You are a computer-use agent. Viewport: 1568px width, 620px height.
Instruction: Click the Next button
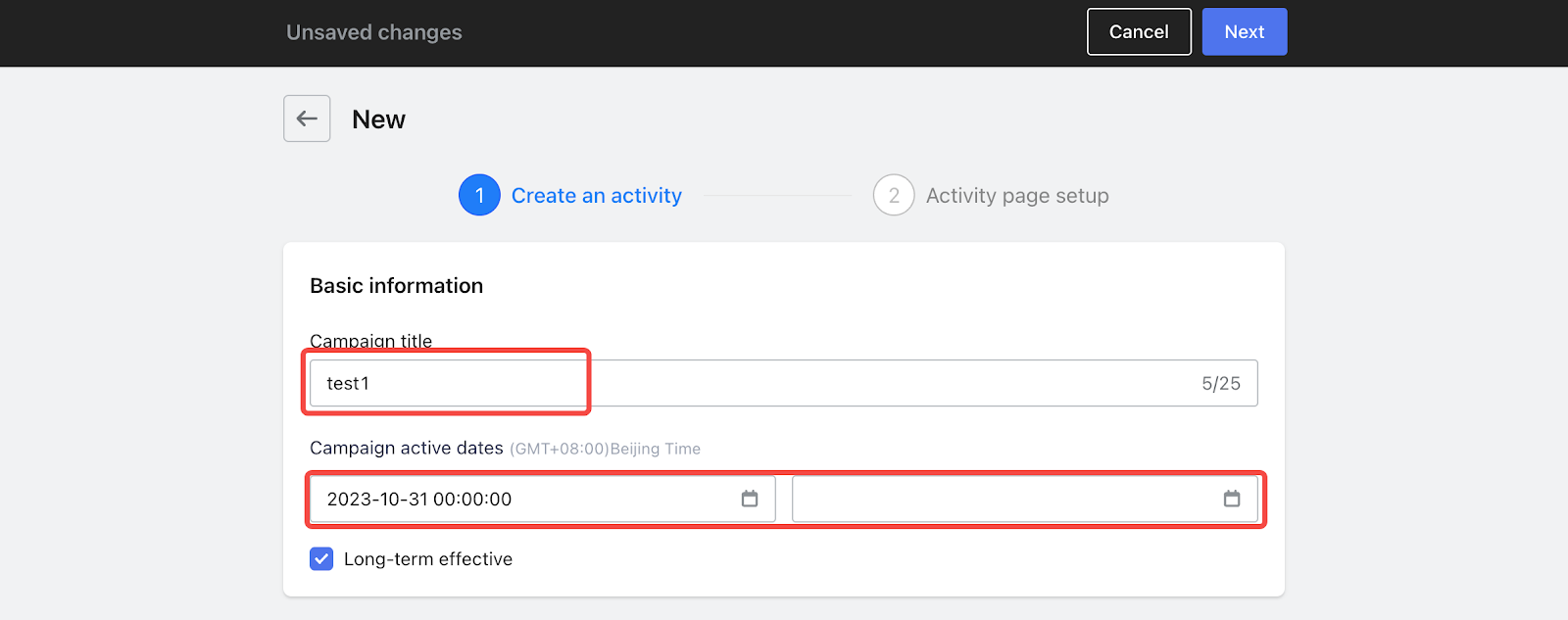click(1245, 31)
